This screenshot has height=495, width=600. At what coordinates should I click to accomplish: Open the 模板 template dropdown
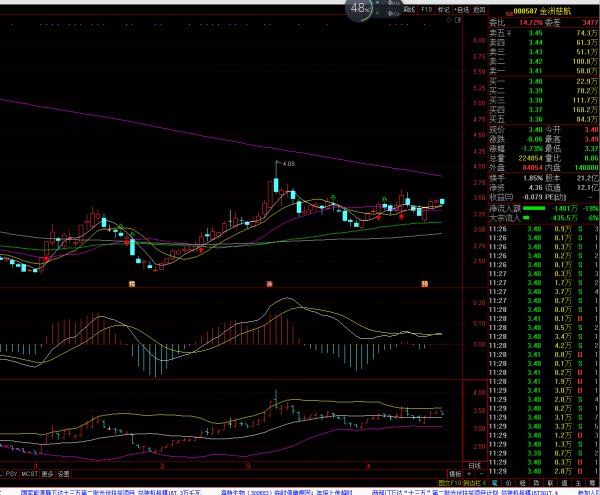[456, 472]
